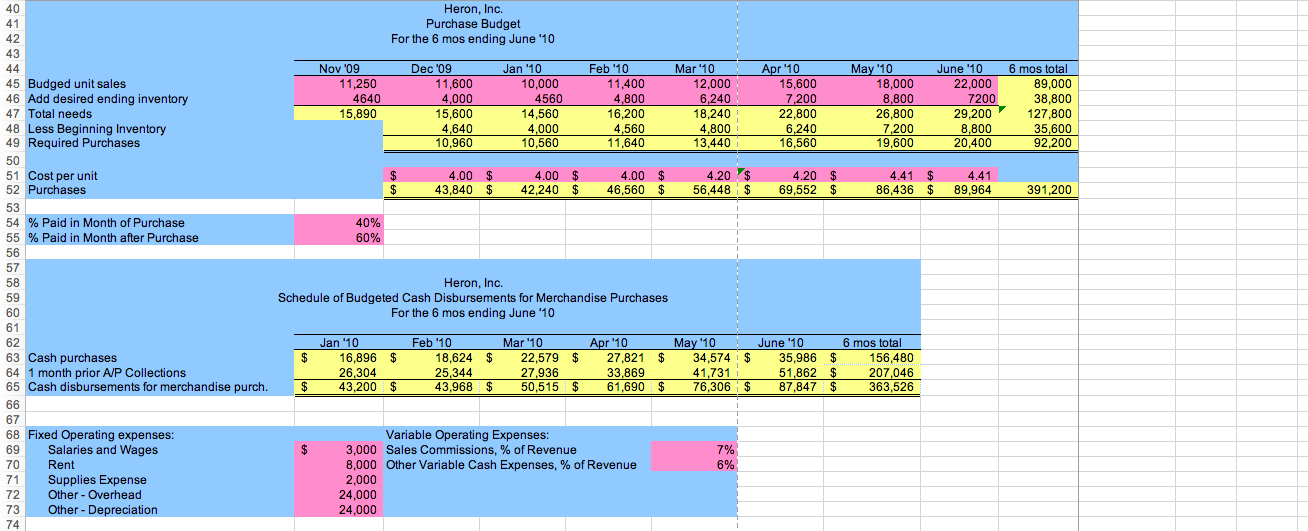Select 'Sales Commissions, % of Revenue' label
1308x531 pixels.
pyautogui.click(x=481, y=450)
